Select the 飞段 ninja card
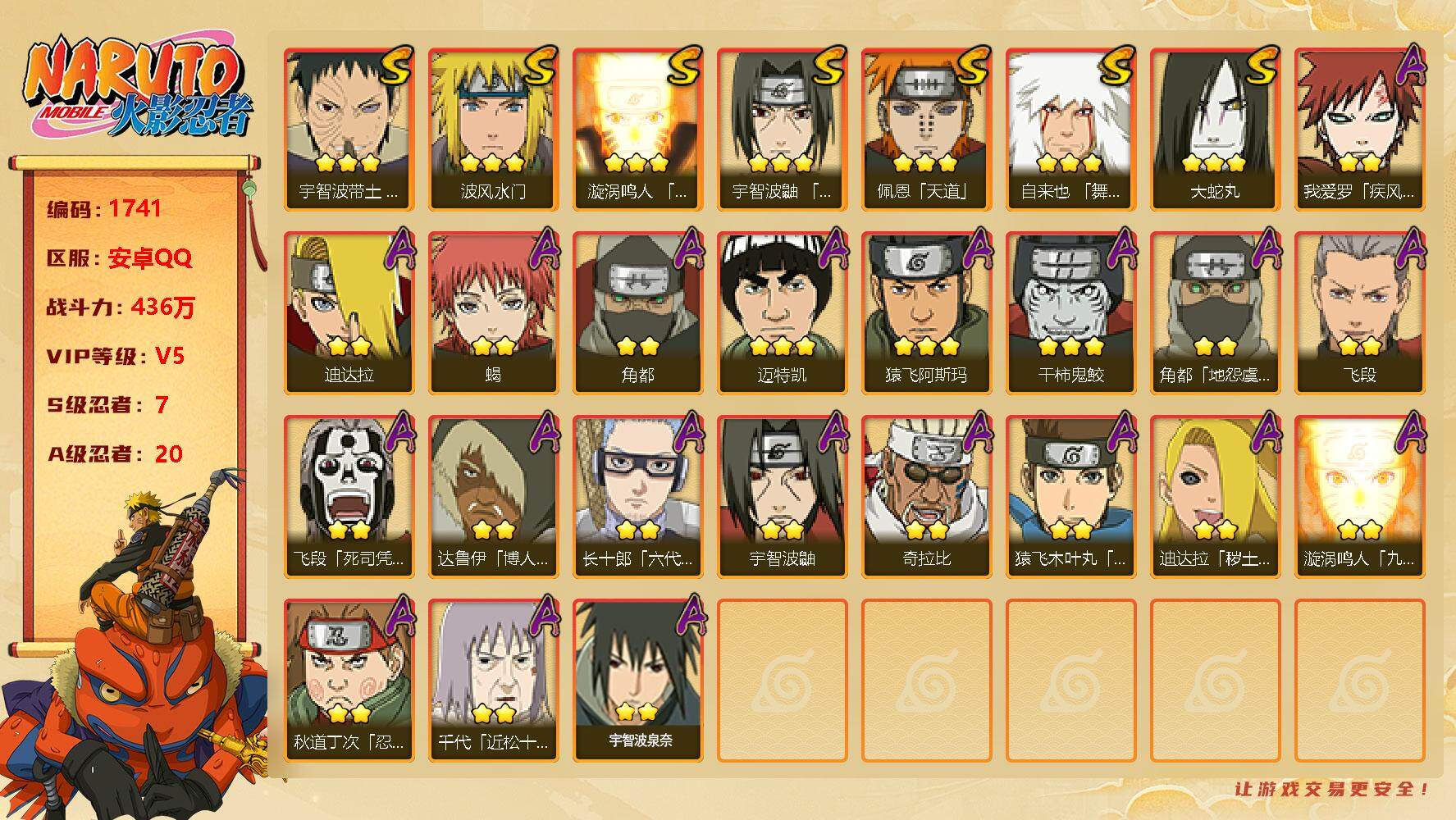This screenshot has width=1456, height=820. coord(1359,313)
